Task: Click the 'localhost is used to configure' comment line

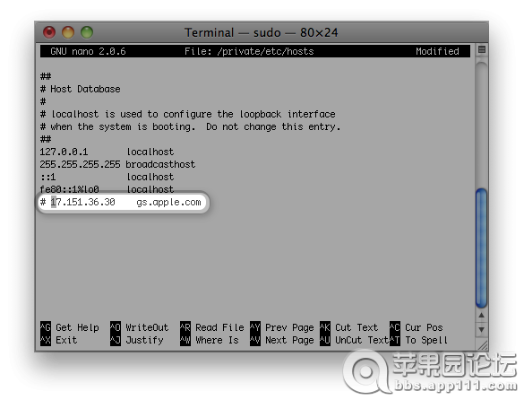Action: pyautogui.click(x=187, y=114)
